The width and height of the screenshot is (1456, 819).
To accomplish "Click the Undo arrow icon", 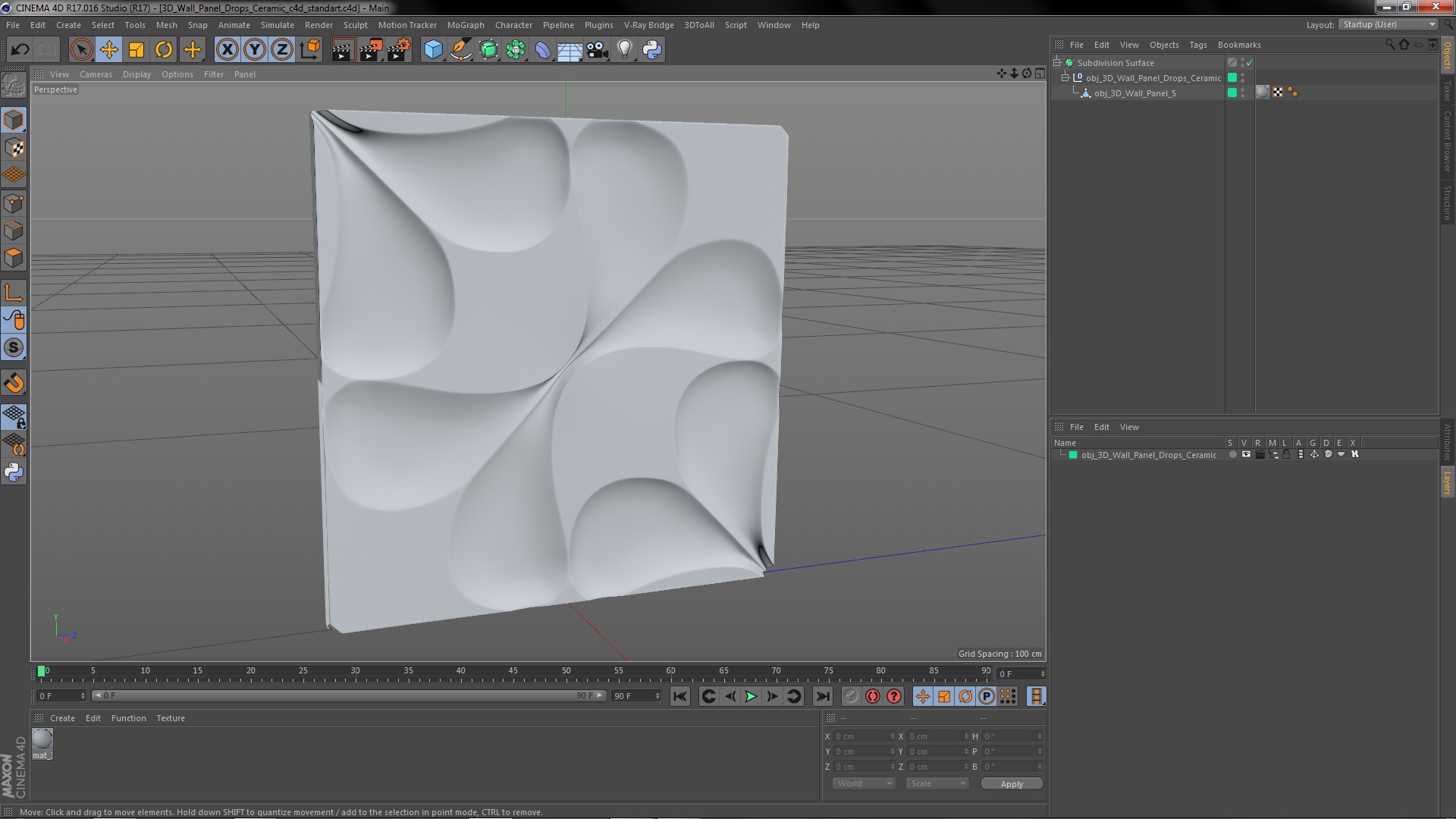I will click(x=20, y=50).
